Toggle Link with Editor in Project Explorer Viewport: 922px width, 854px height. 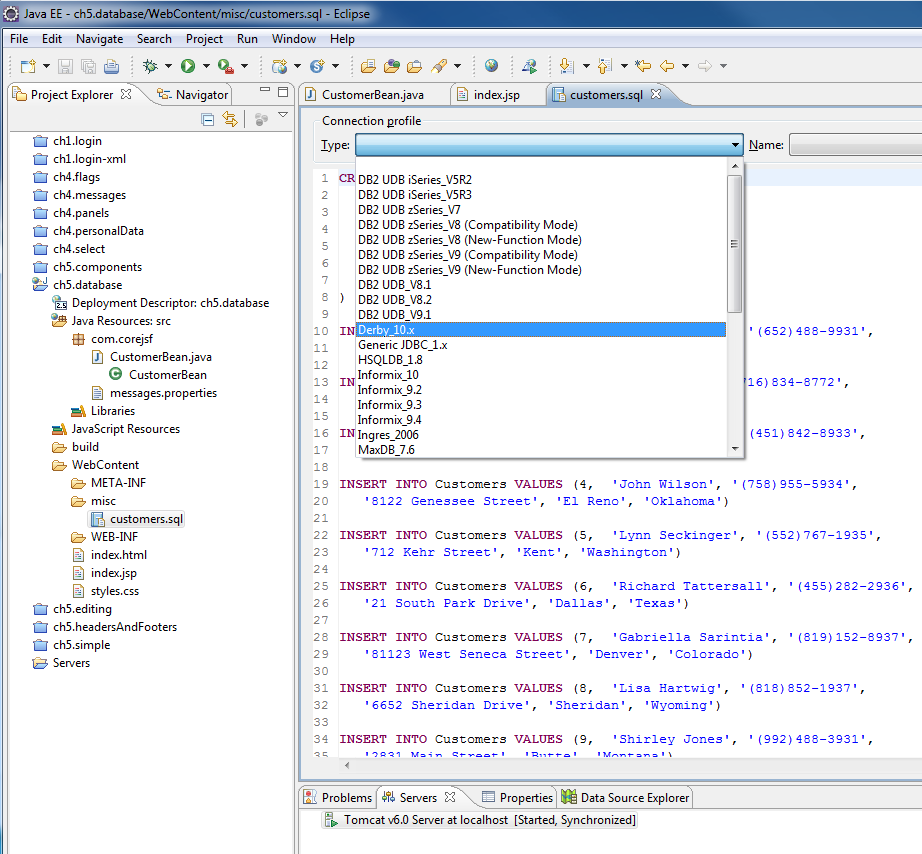click(x=230, y=119)
